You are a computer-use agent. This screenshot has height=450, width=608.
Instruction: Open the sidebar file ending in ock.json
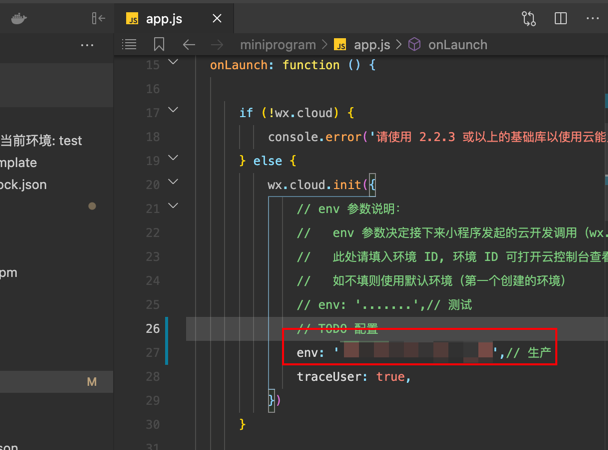point(23,184)
